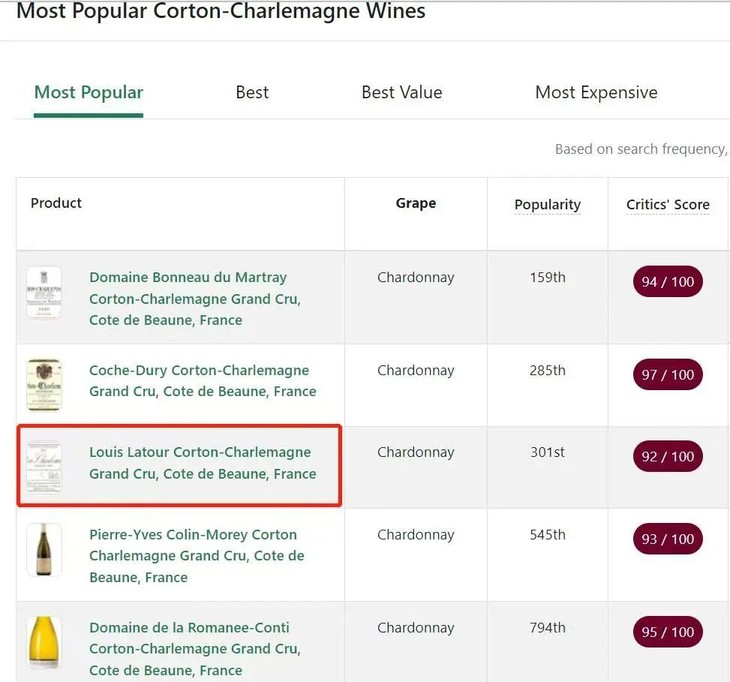Open Louis Latour Corton-Charlemagne link
Image resolution: width=730 pixels, height=682 pixels.
click(202, 463)
